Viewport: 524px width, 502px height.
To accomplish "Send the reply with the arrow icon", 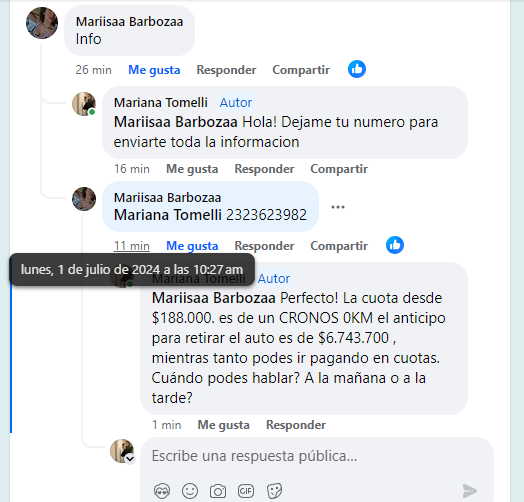I will 470,491.
